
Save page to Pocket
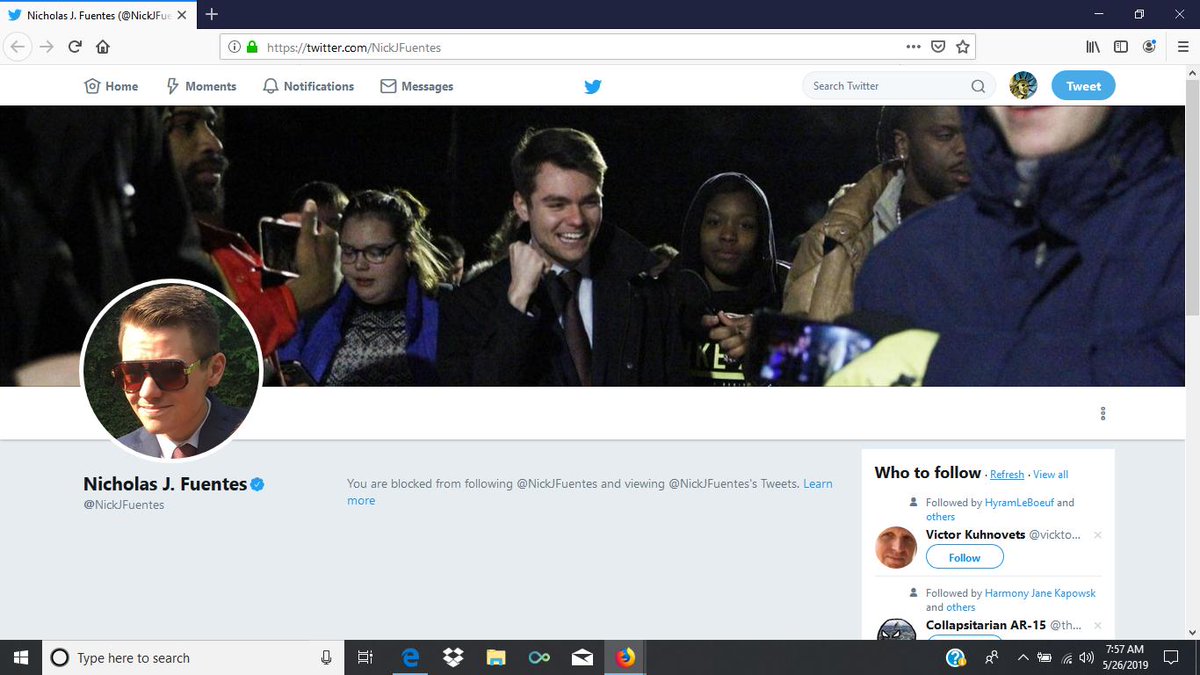(939, 47)
